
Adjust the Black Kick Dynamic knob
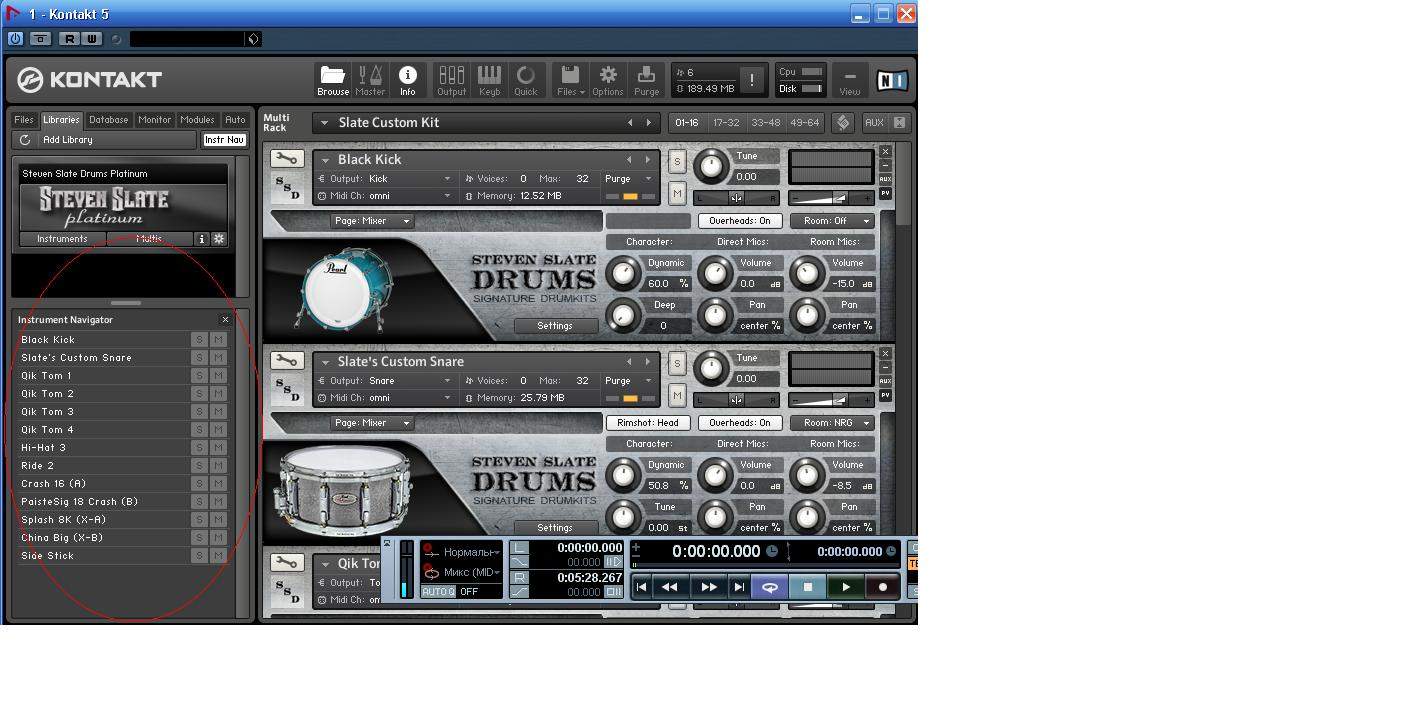pos(623,273)
